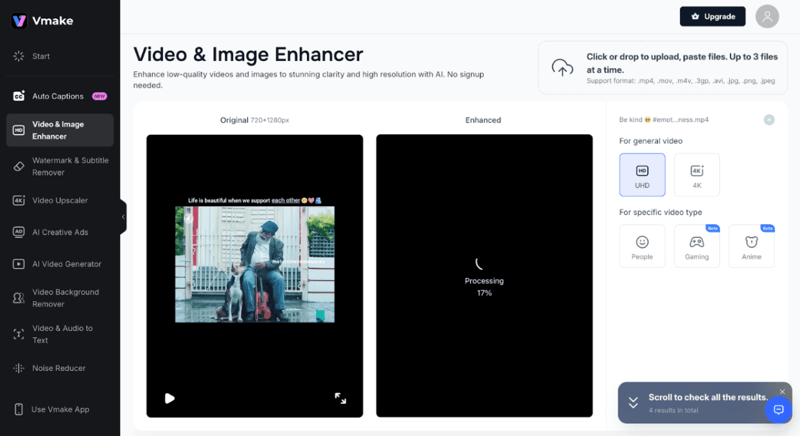Collapse the left sidebar
800x436 pixels.
click(x=123, y=217)
